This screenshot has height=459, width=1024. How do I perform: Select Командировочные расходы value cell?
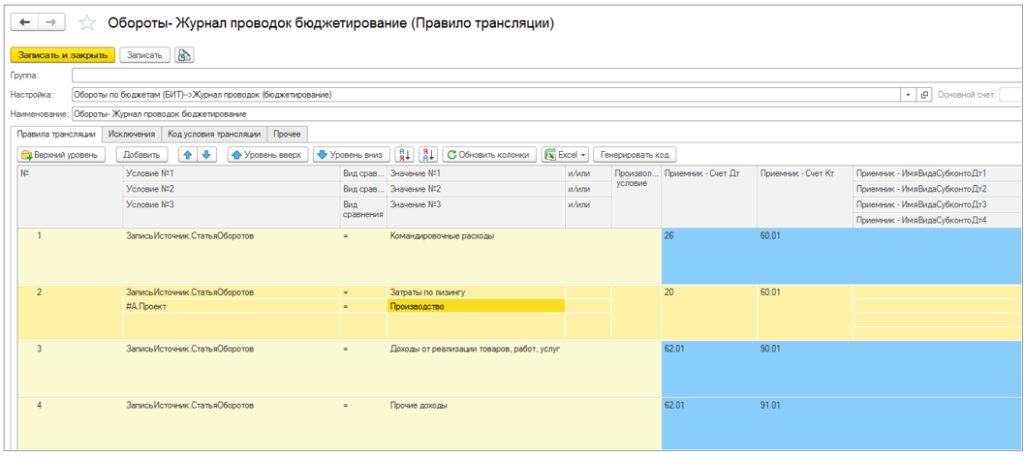476,236
